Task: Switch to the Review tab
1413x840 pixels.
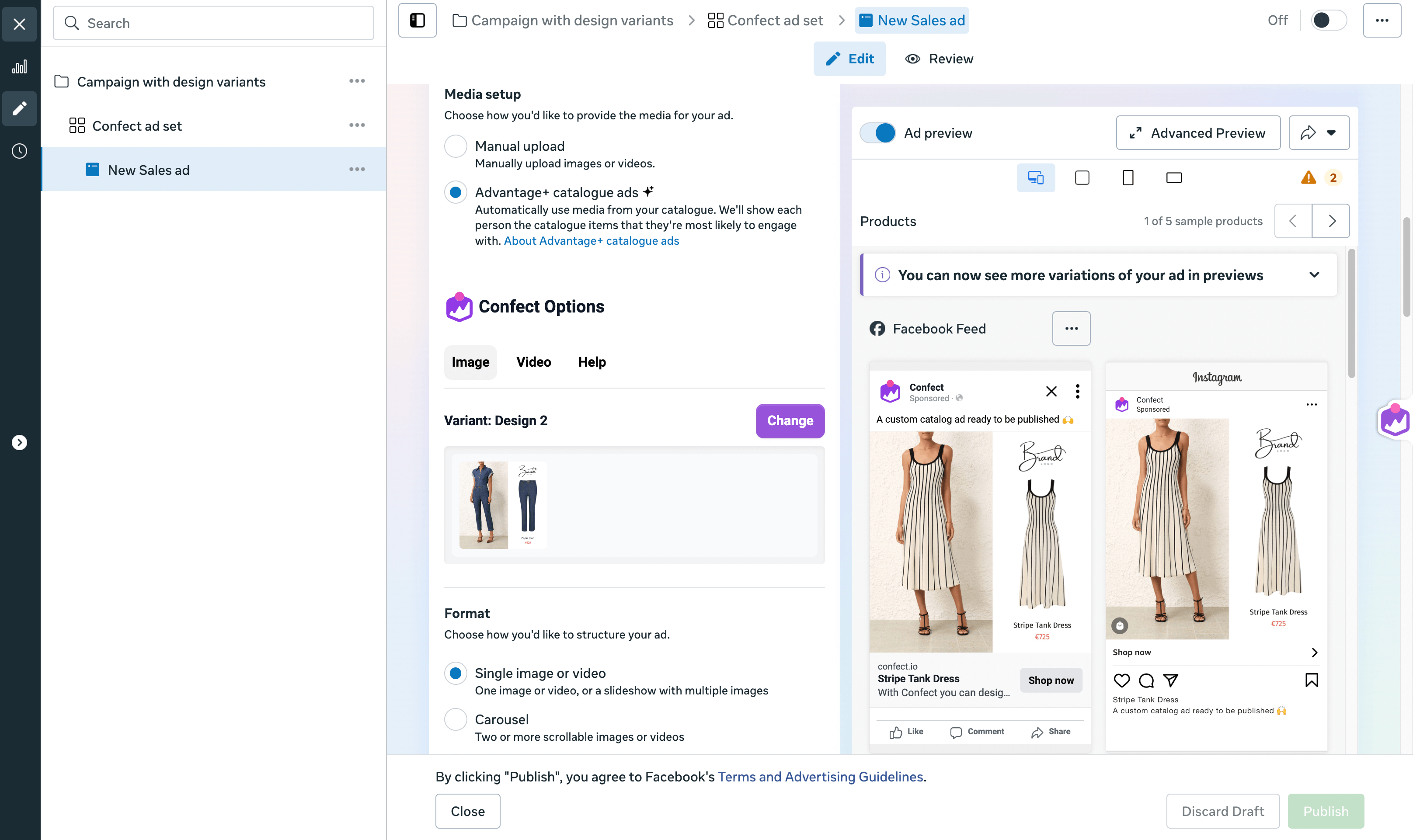Action: point(939,59)
